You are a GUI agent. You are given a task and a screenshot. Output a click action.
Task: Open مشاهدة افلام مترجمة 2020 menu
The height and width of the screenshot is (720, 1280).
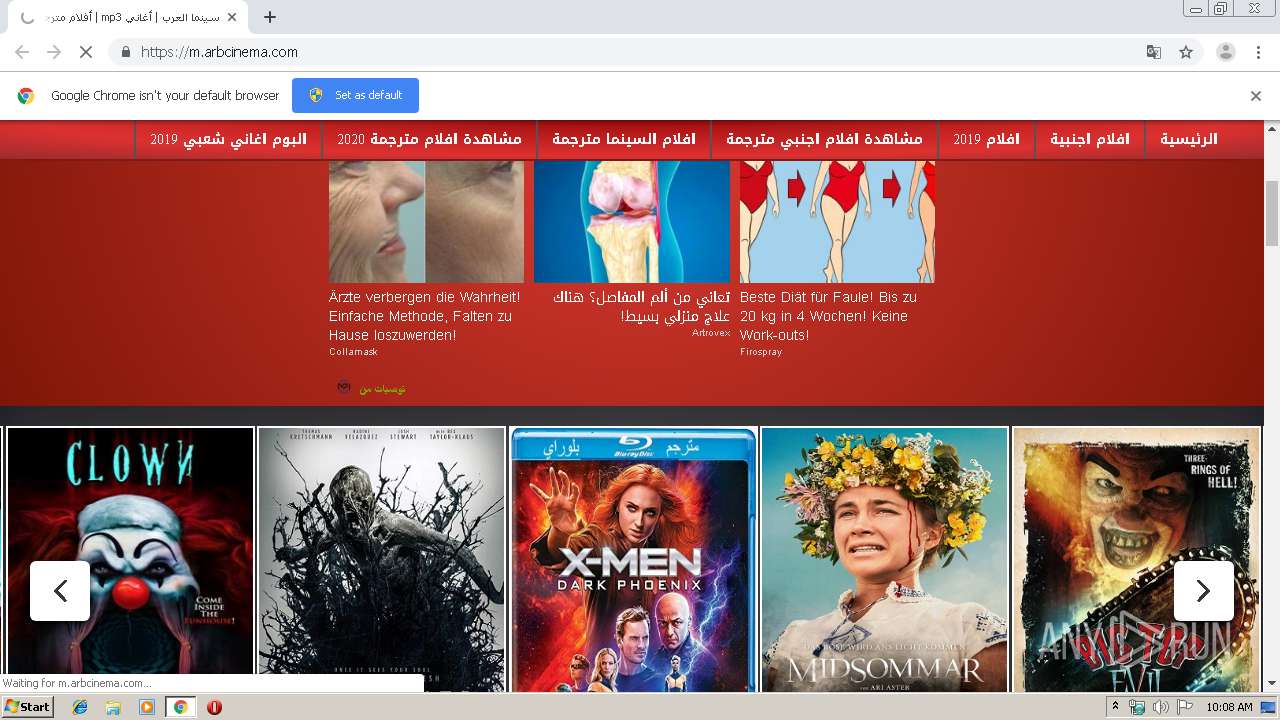click(430, 139)
